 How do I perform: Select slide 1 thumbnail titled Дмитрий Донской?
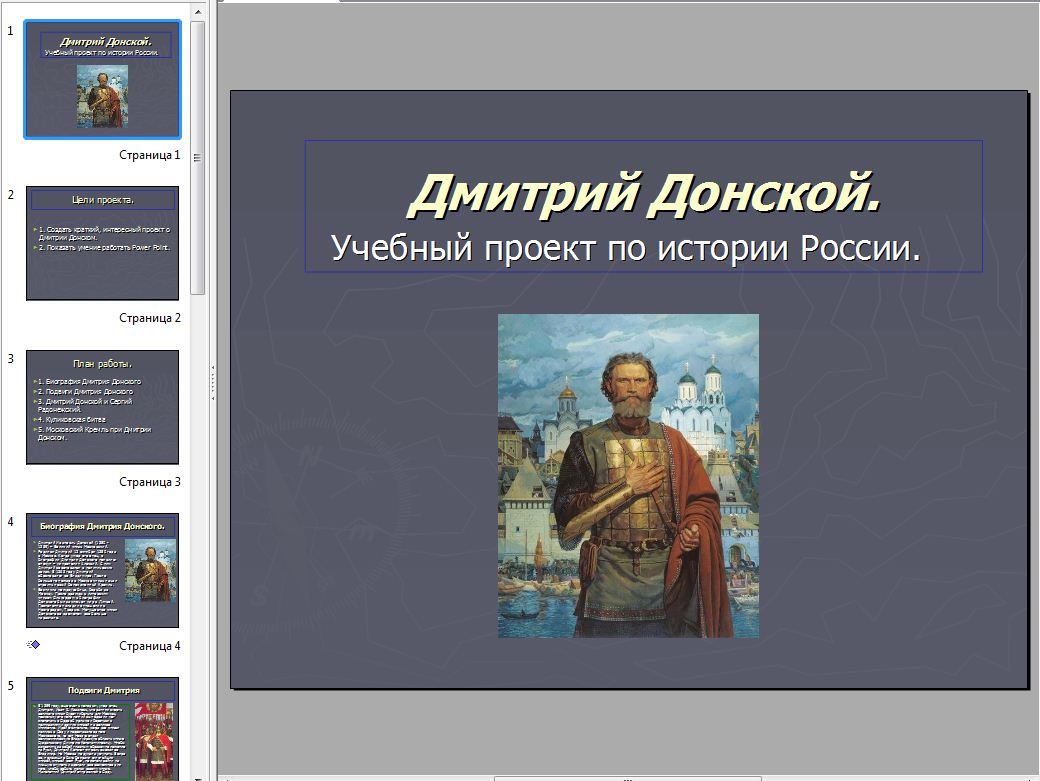coord(102,80)
